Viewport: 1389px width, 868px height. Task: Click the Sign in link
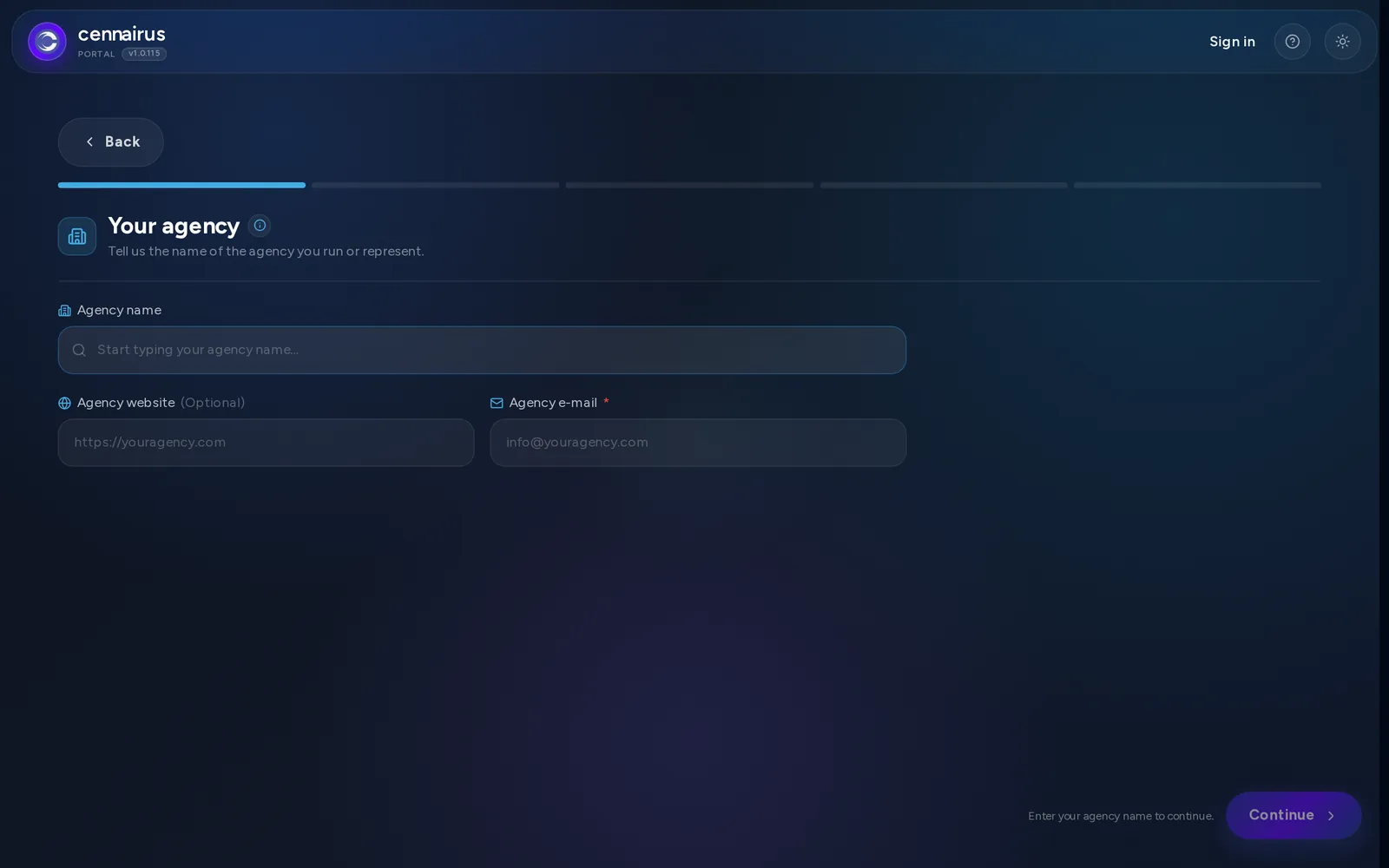[1232, 42]
